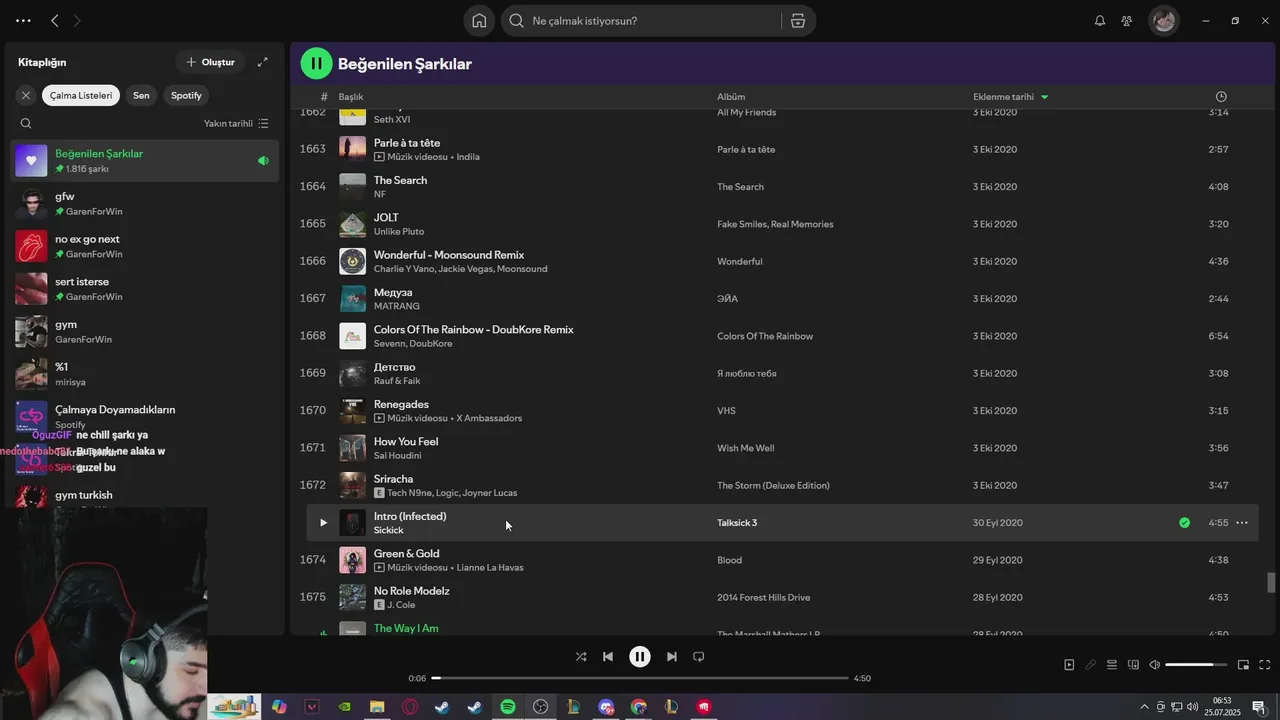
Task: Open Connect to a device icon
Action: pos(1133,665)
